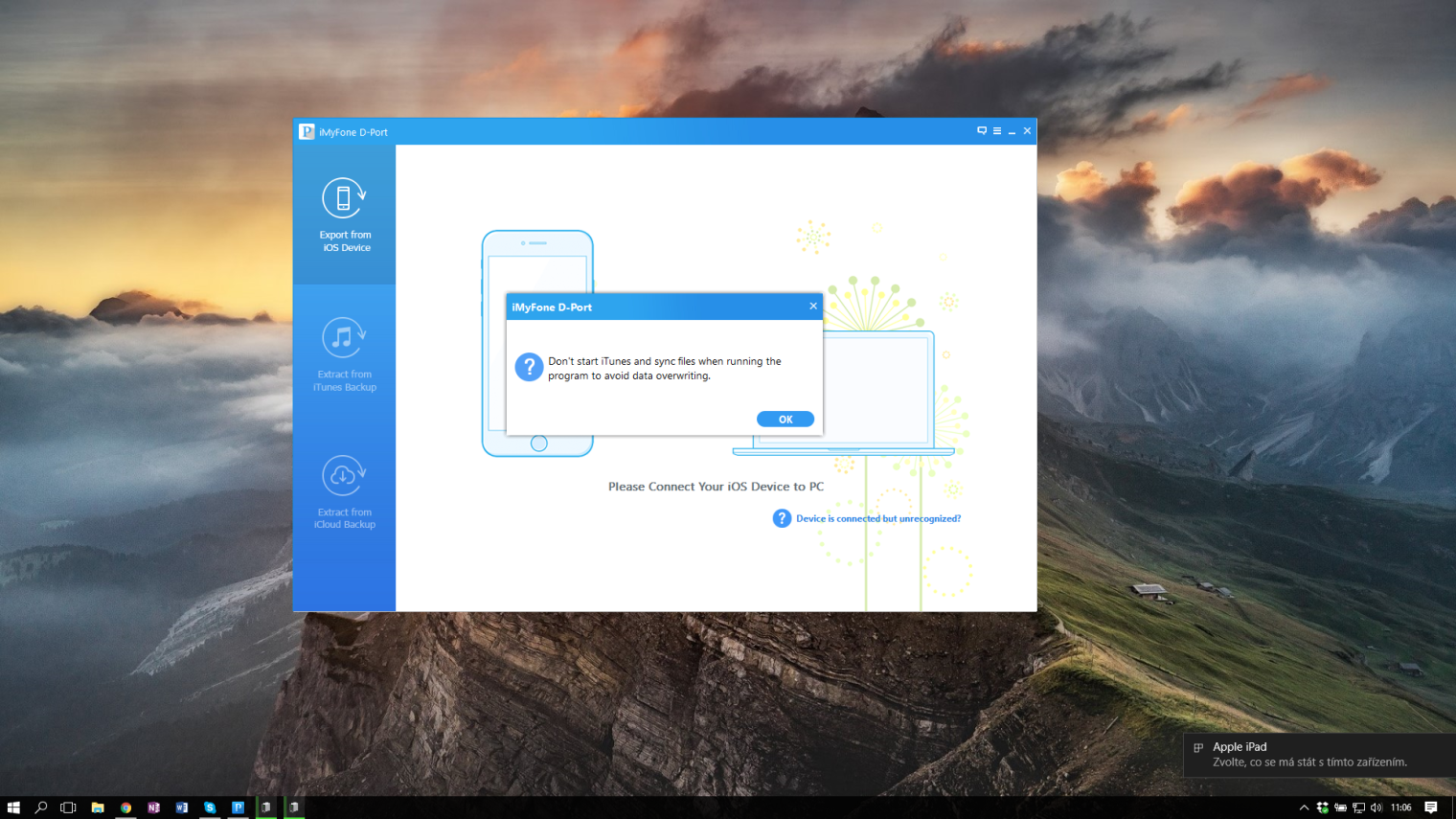Open OneNote from the taskbar
This screenshot has height=819, width=1456.
[153, 808]
